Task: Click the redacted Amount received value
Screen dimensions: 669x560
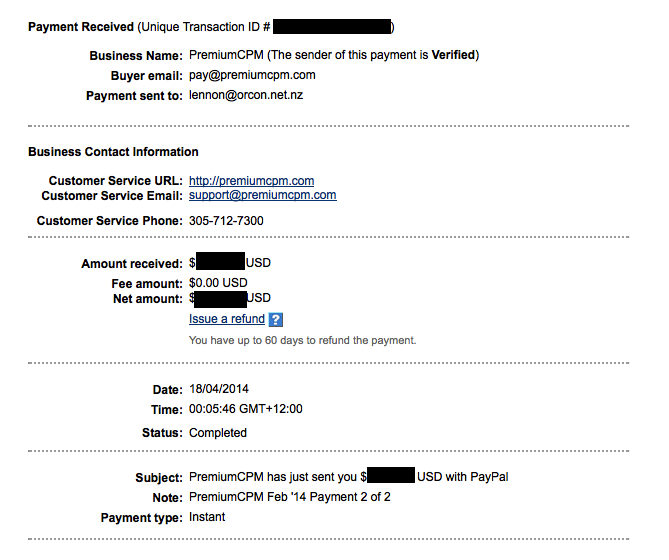Action: coord(220,261)
